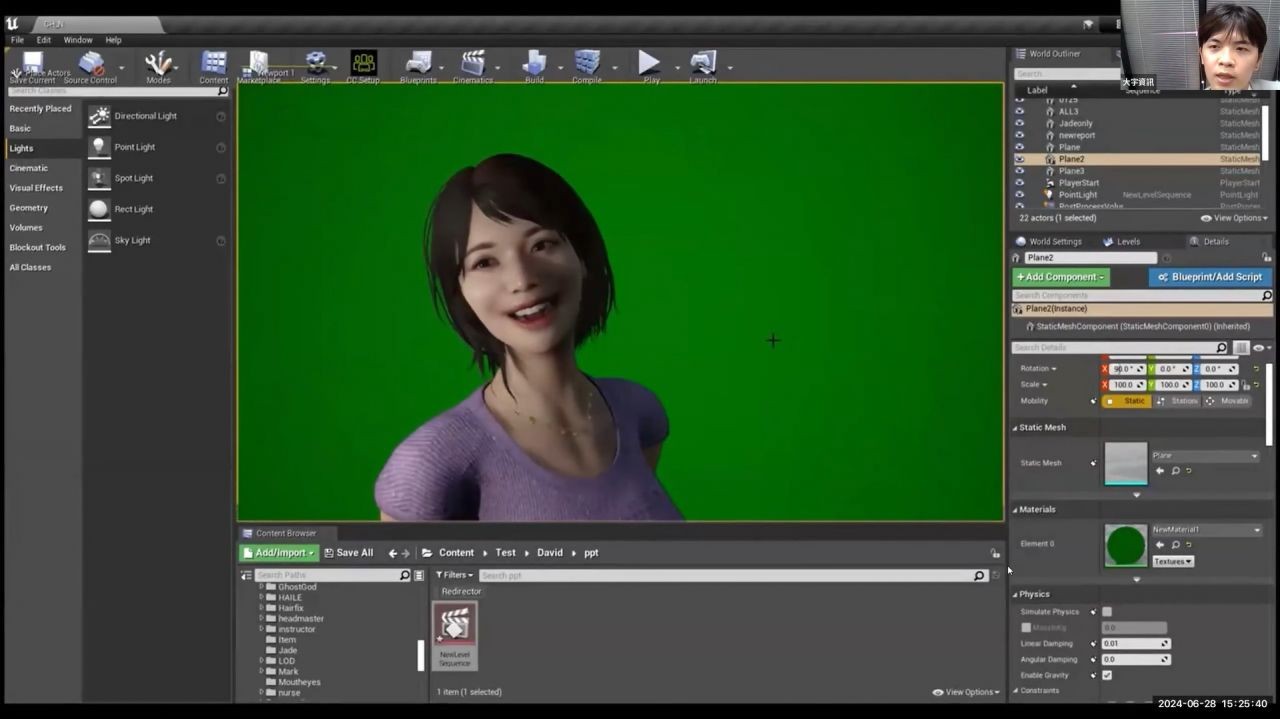Screen dimensions: 1280x719
Task: Click the Launch toolbar icon
Action: pyautogui.click(x=703, y=64)
